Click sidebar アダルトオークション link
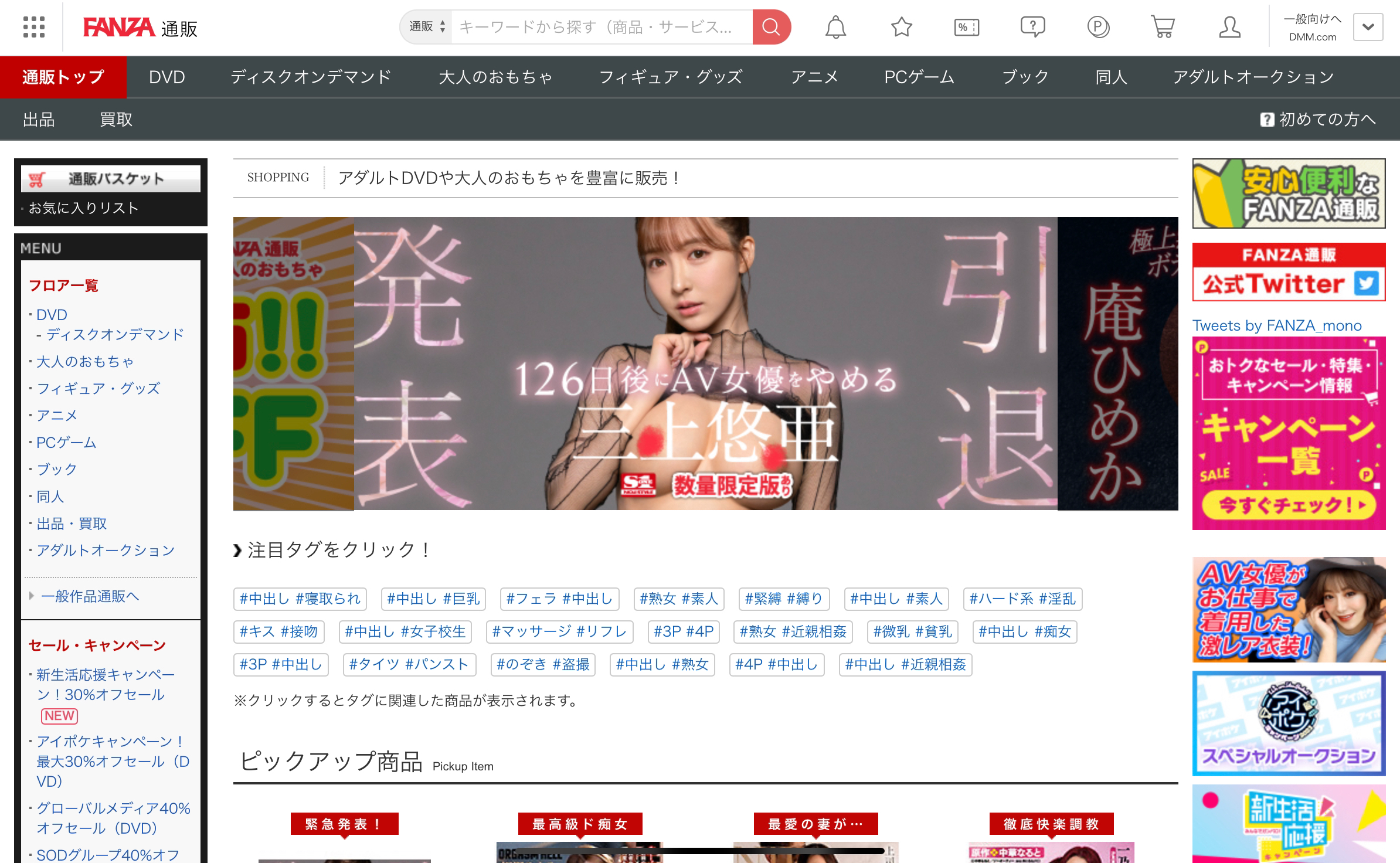1400x863 pixels. [x=106, y=551]
